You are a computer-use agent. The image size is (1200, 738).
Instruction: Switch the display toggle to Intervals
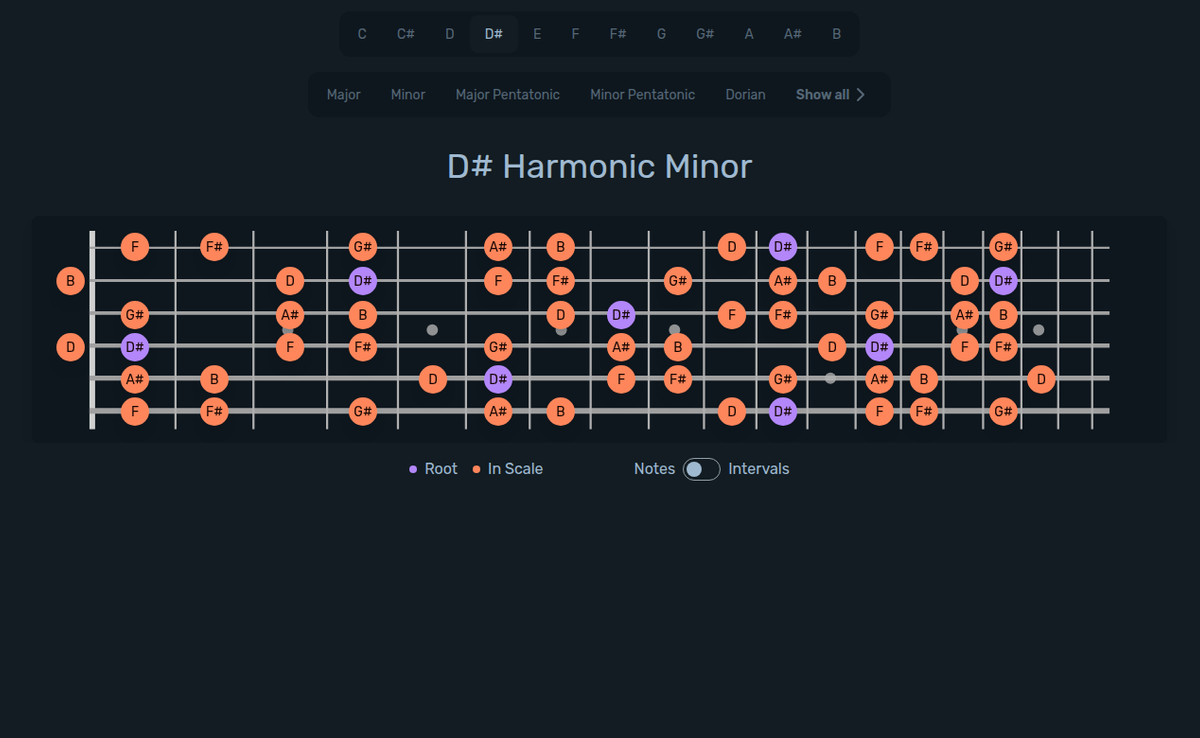point(700,469)
